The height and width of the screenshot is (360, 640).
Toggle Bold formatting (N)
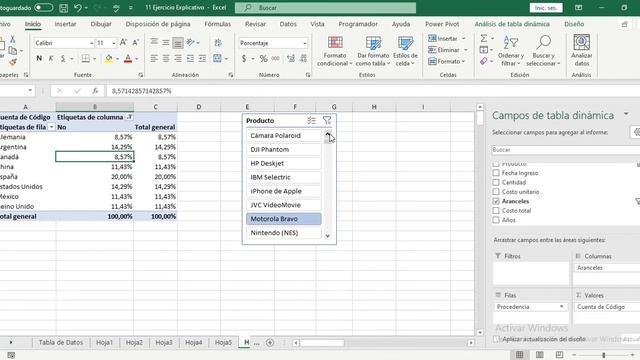point(39,59)
